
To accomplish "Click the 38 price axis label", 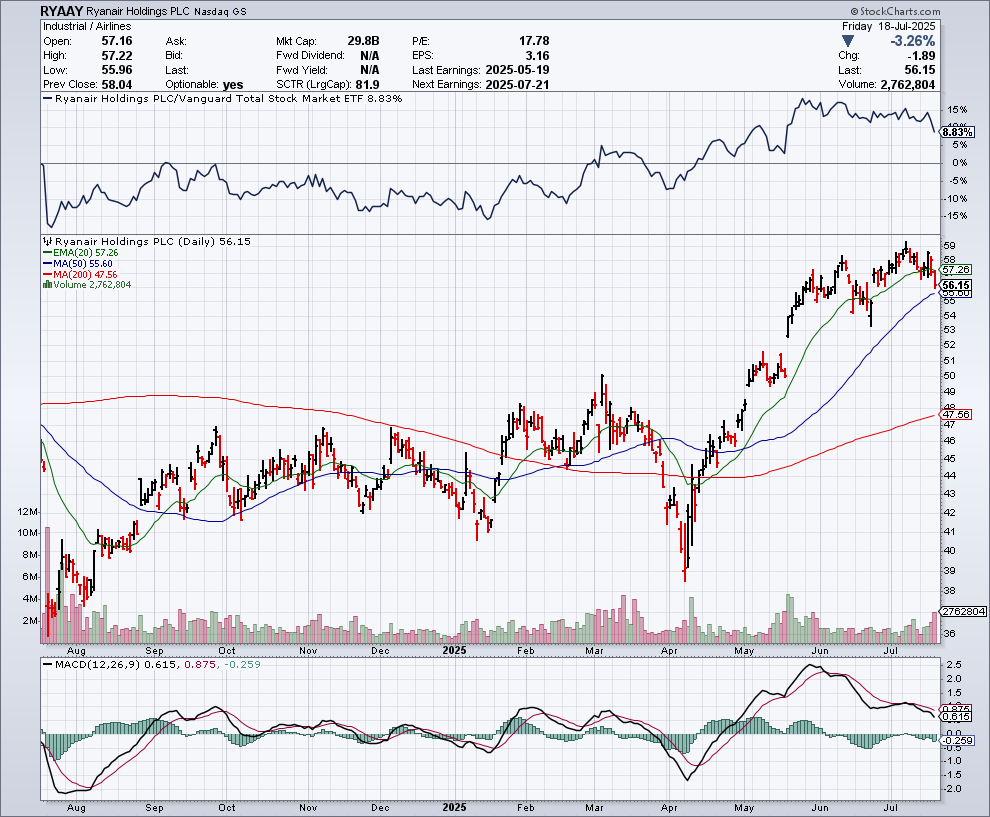I will coord(949,591).
